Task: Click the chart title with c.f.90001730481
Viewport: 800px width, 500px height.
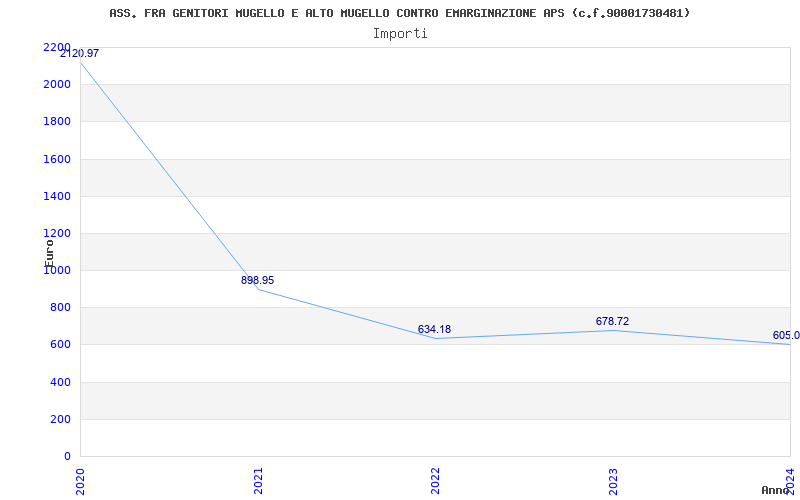Action: tap(399, 13)
